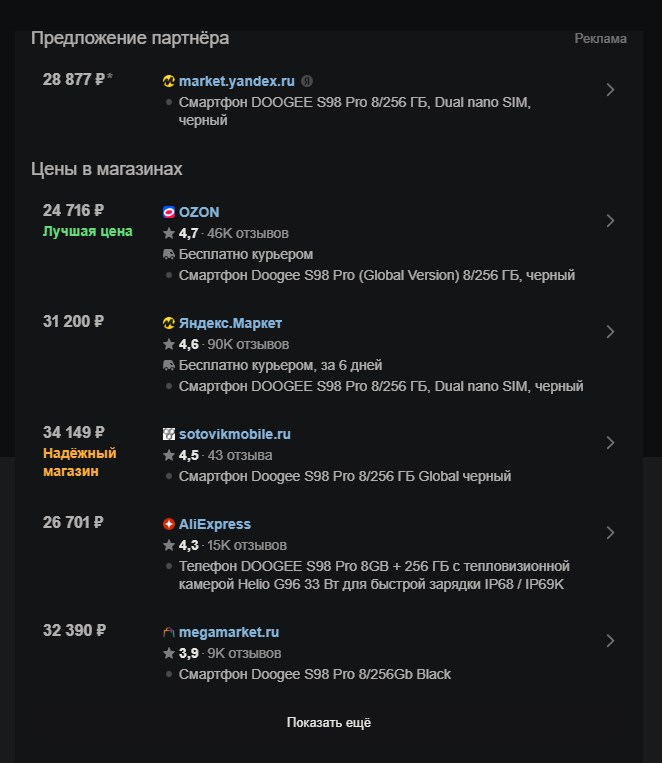662x763 pixels.
Task: Click the delivery truck icon under Яндекс.Маркет
Action: [x=168, y=365]
